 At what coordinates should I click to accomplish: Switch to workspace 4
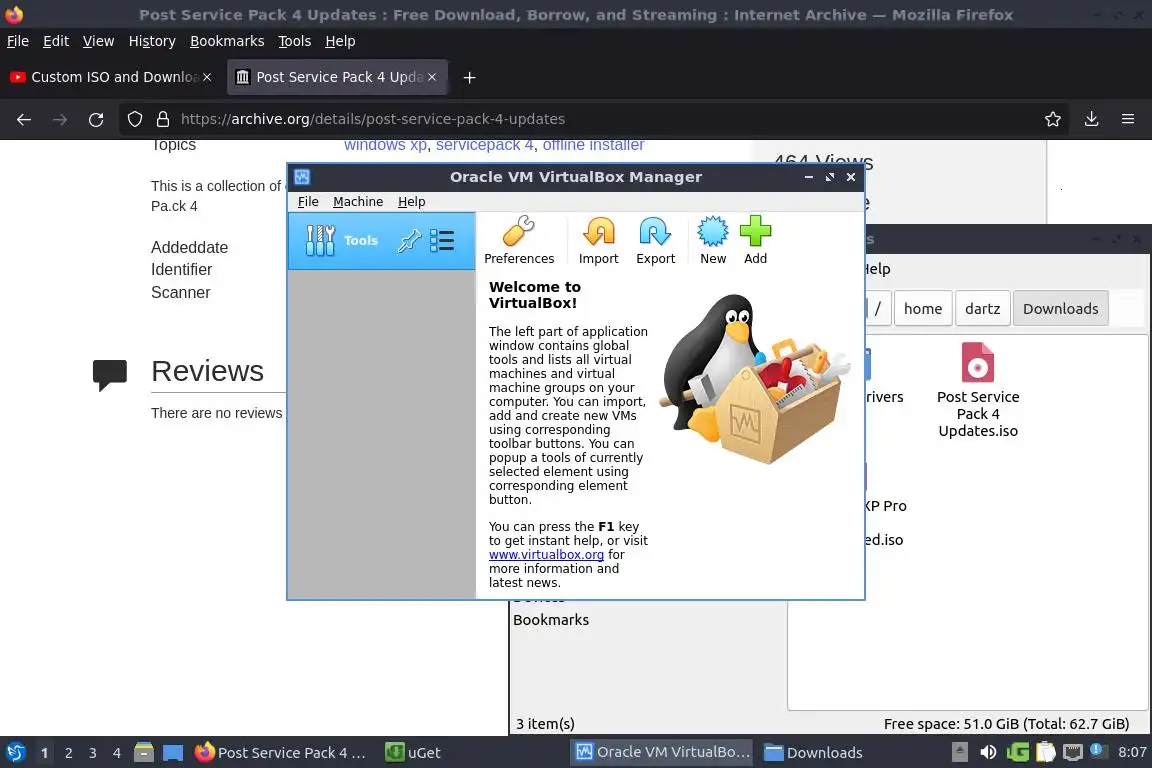pos(117,753)
